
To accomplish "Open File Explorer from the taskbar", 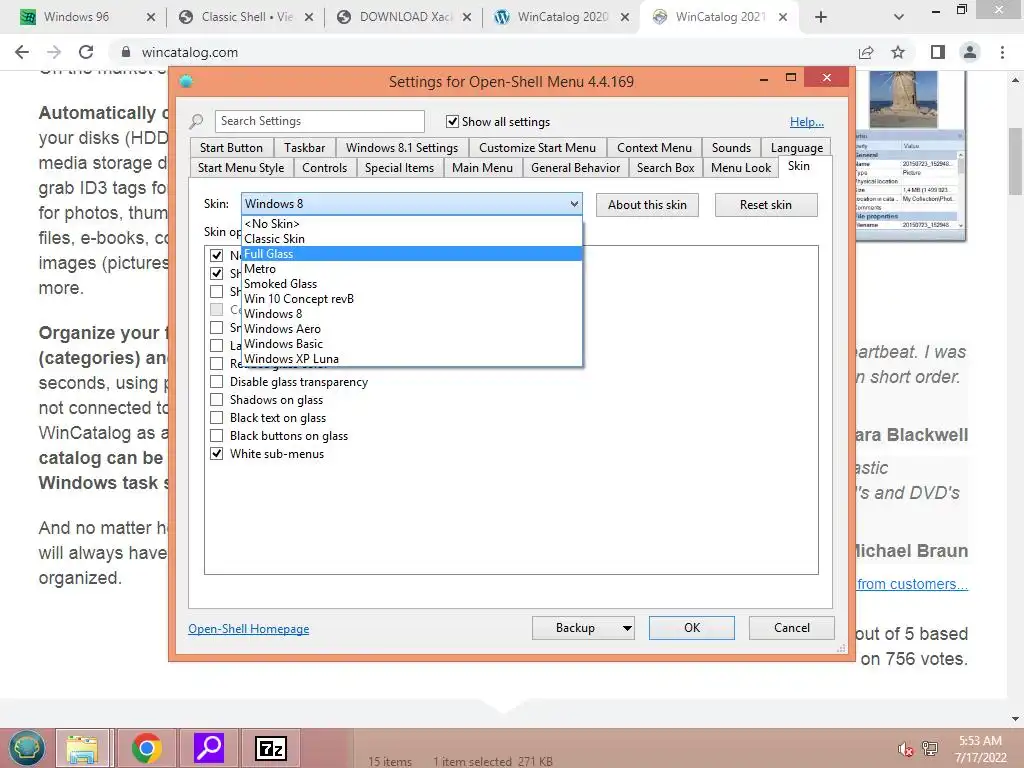I will pos(82,748).
